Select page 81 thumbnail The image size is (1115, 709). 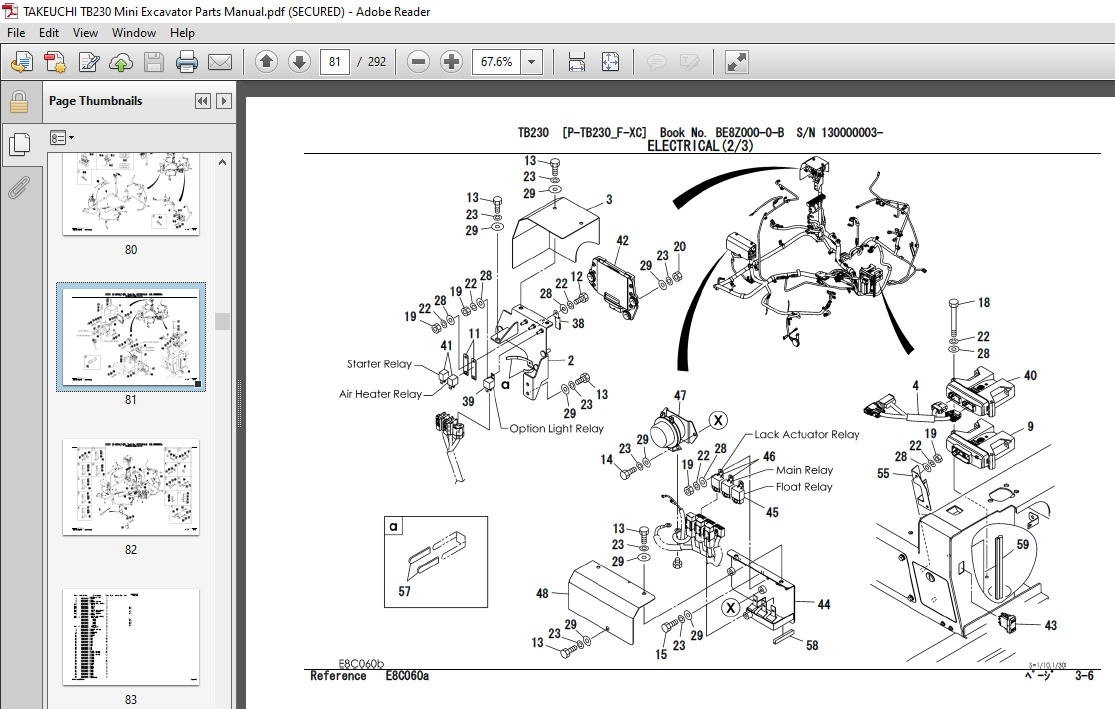[131, 337]
